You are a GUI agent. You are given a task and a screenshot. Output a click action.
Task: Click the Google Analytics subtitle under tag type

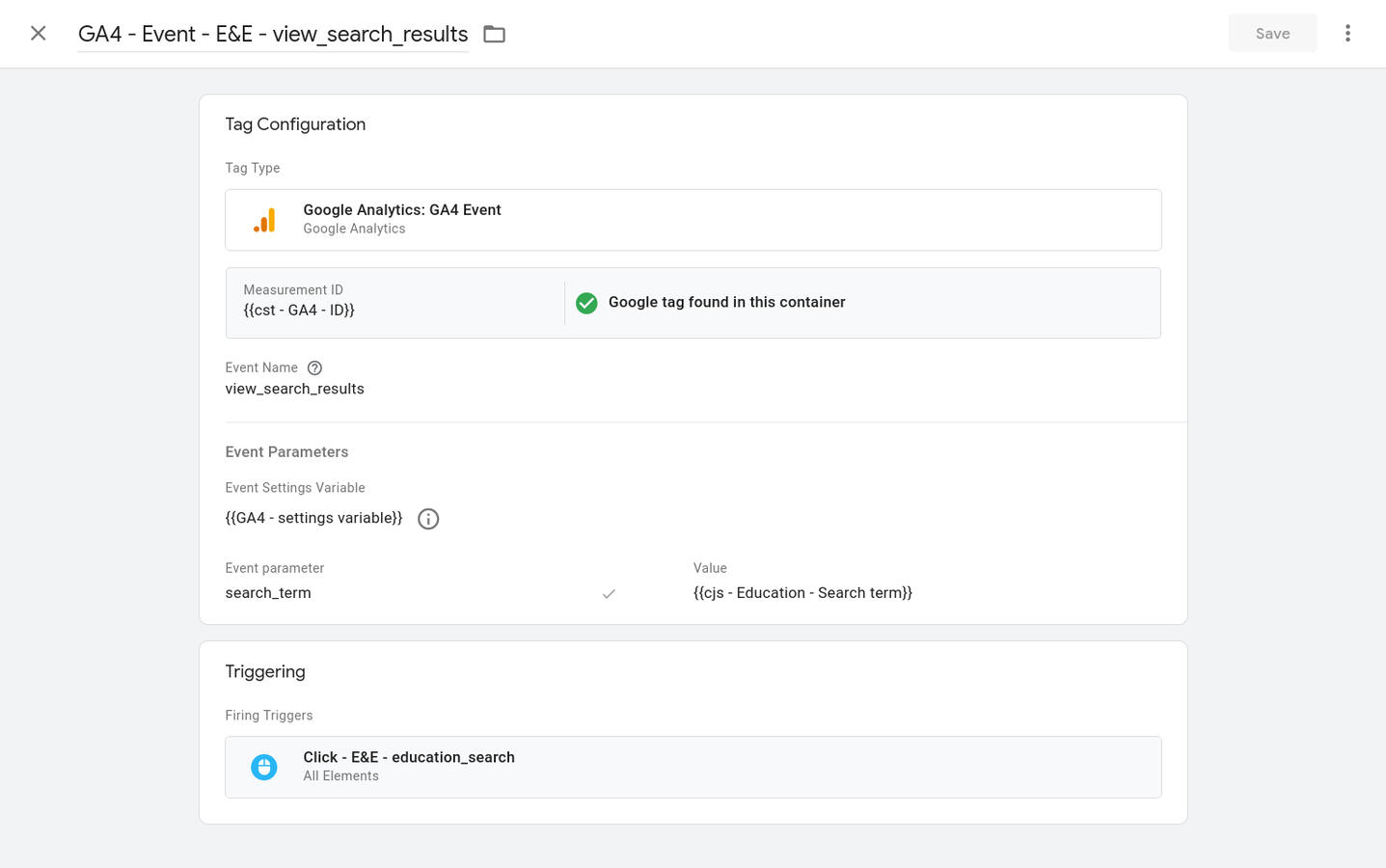(x=354, y=229)
